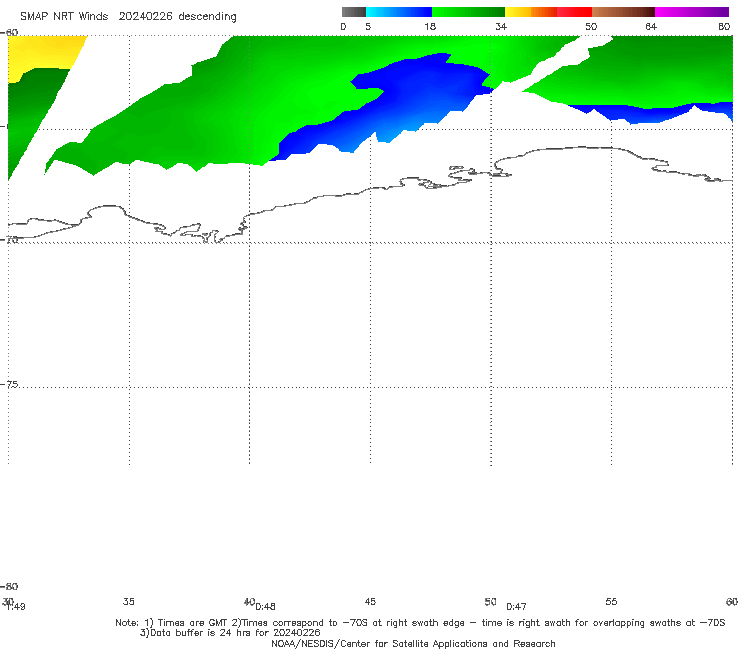Click the color bar label '5'
The image size is (740, 650).
(x=368, y=26)
